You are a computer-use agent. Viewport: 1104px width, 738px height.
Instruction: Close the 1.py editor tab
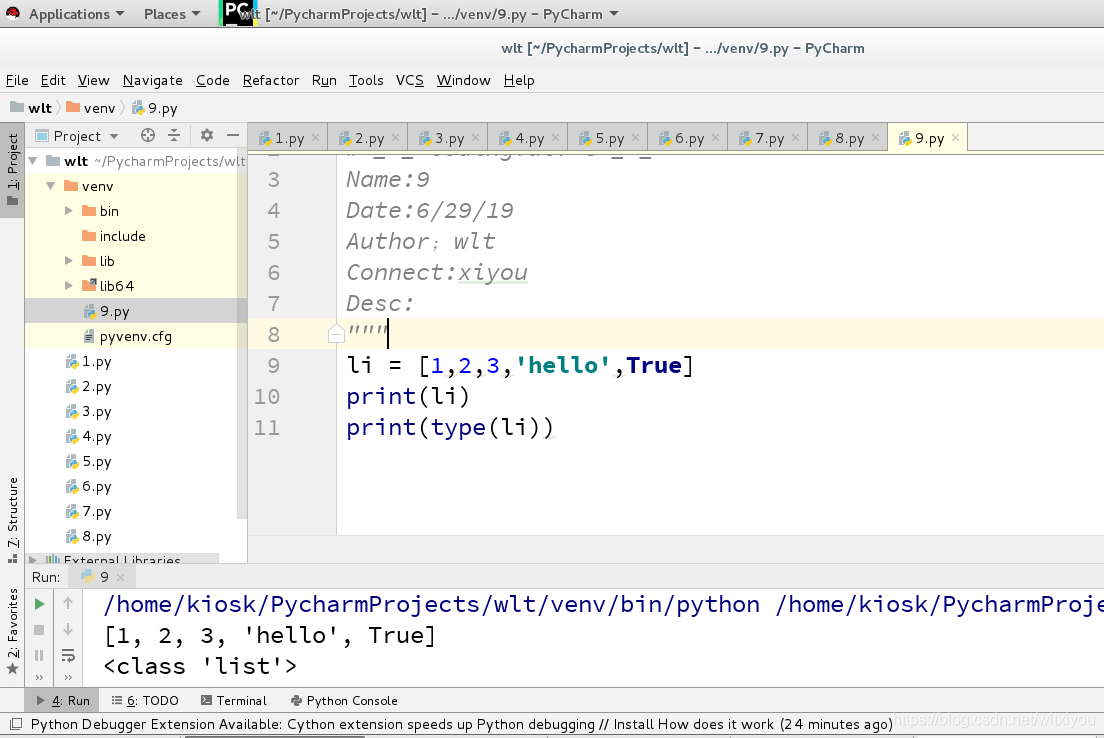(315, 137)
